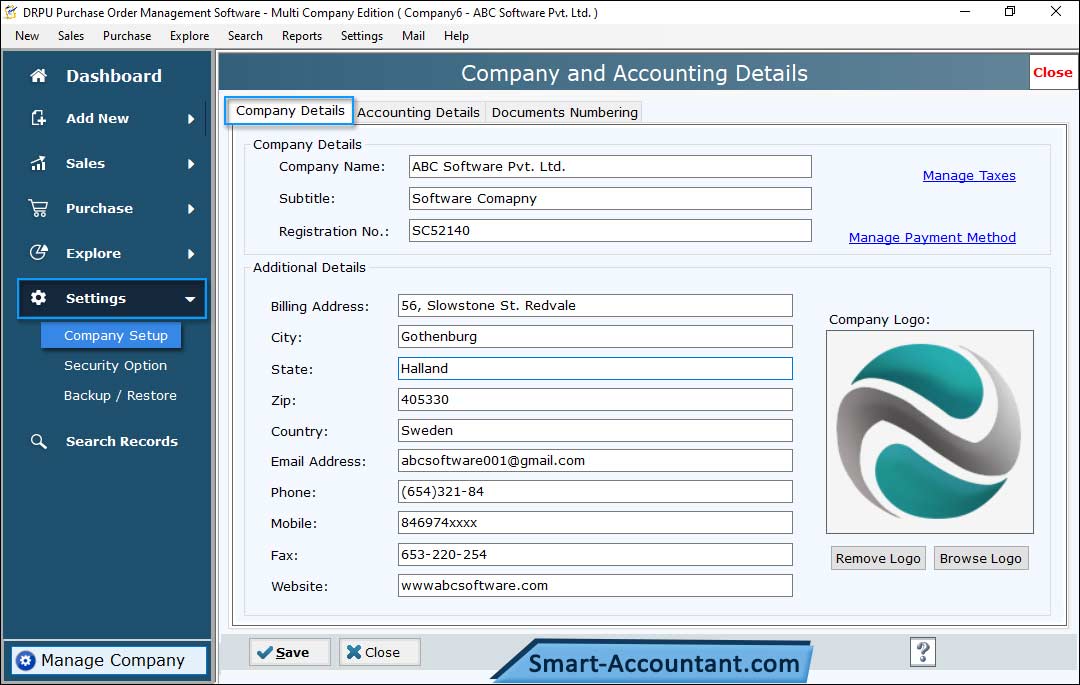Viewport: 1080px width, 685px height.
Task: Open Backup / Restore option
Action: (120, 395)
